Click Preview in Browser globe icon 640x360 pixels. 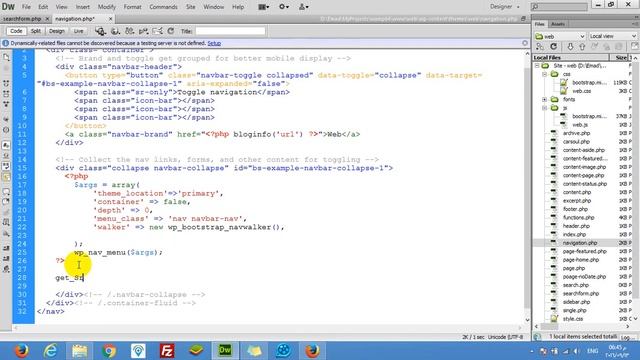click(x=116, y=31)
